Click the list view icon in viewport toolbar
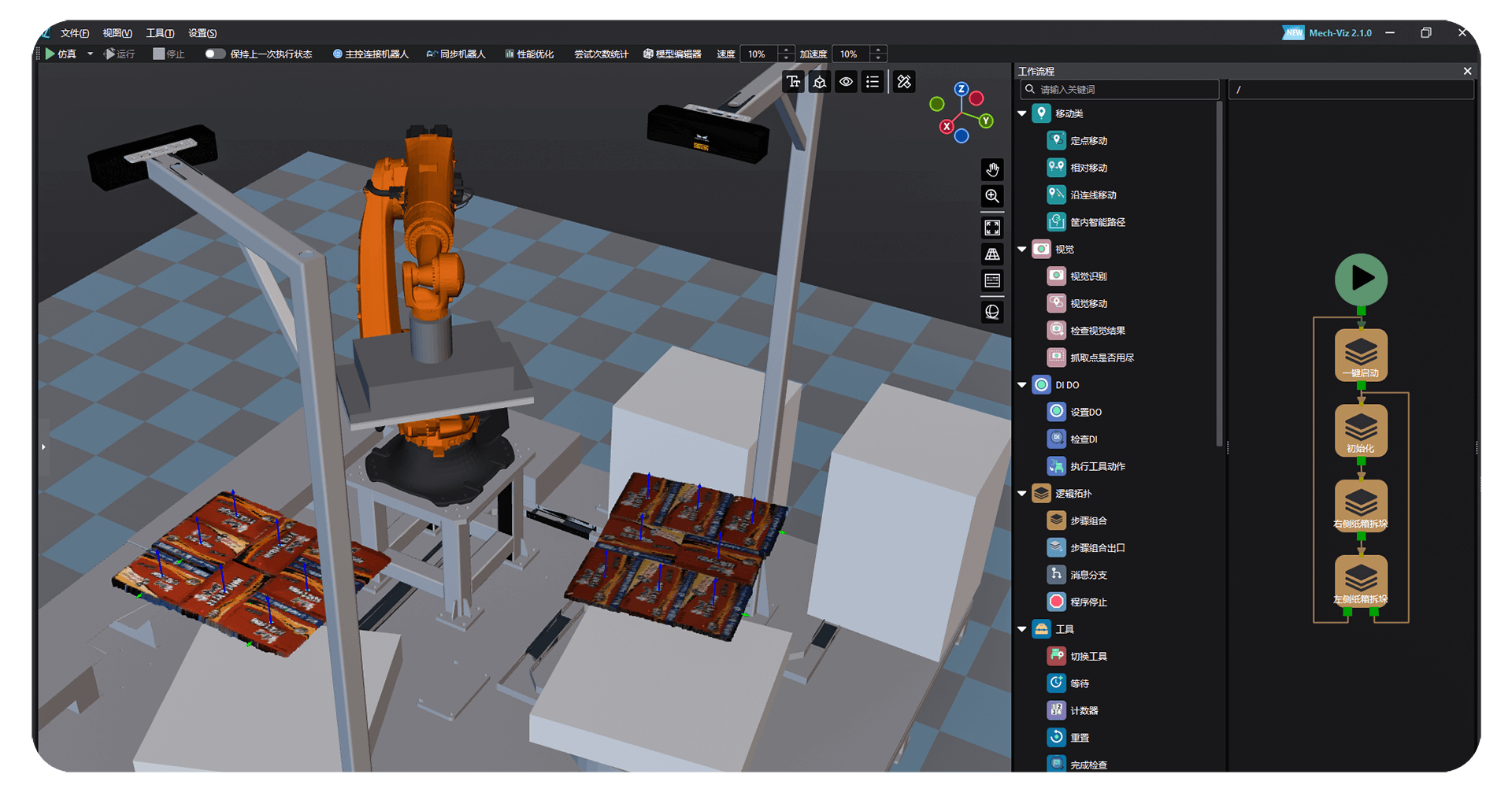The image size is (1512, 789). pos(873,82)
